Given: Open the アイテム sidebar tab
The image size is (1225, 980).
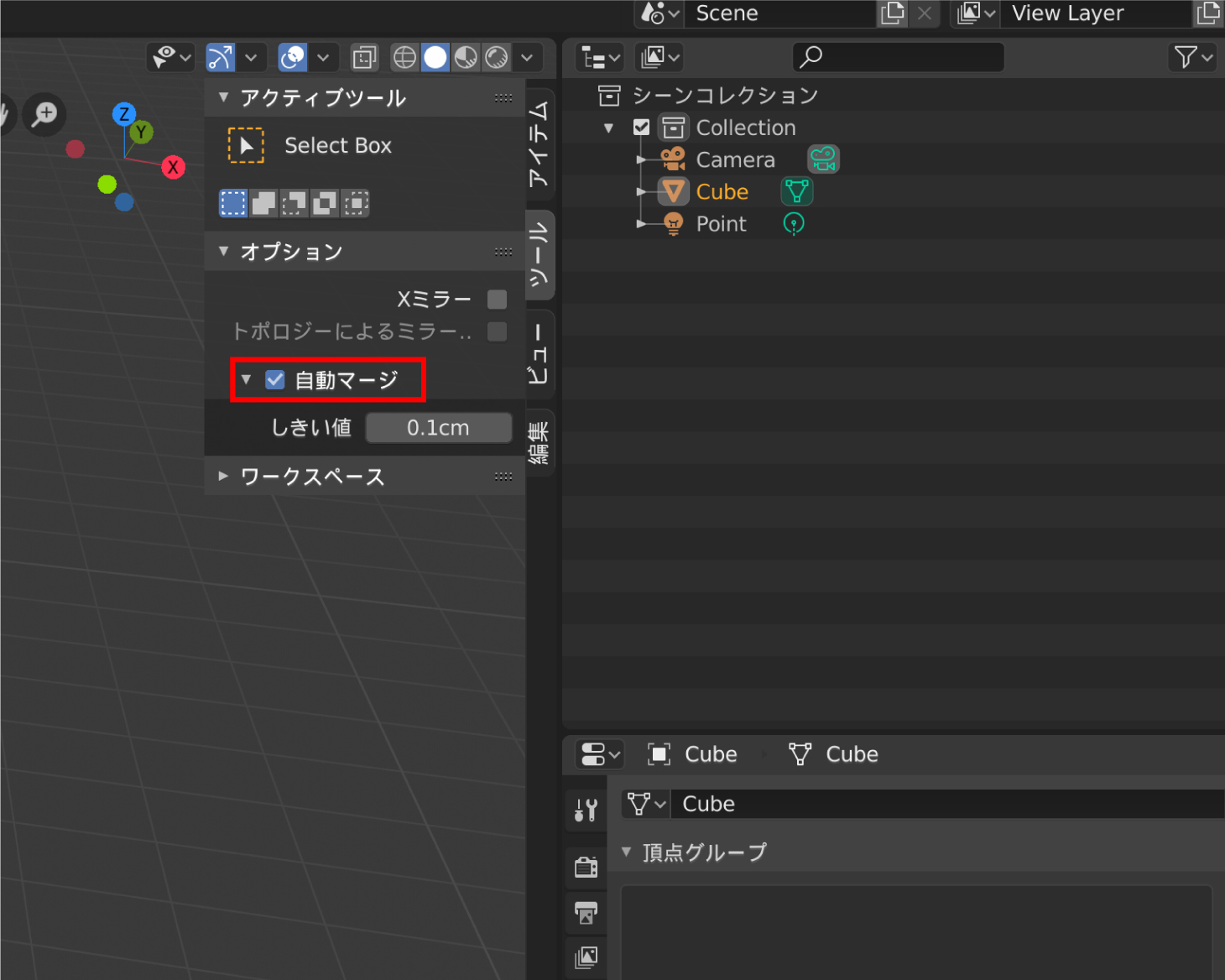Looking at the screenshot, I should (540, 144).
